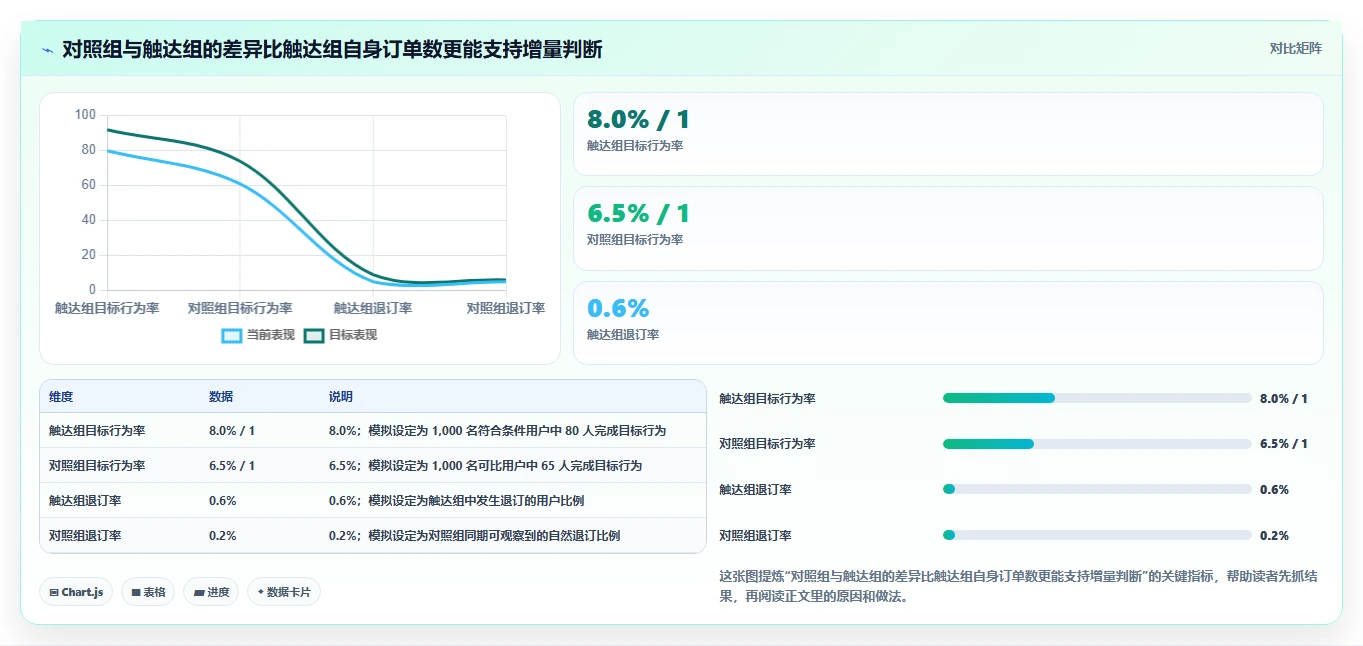Viewport: 1363px width, 646px height.
Task: Click the 80 人完成目标行为 description cell
Action: 497,431
